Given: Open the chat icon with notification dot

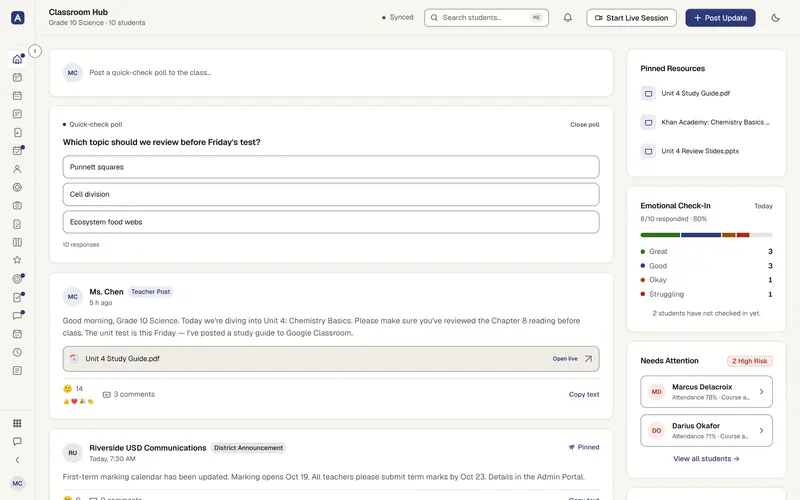Looking at the screenshot, I should pos(17,315).
